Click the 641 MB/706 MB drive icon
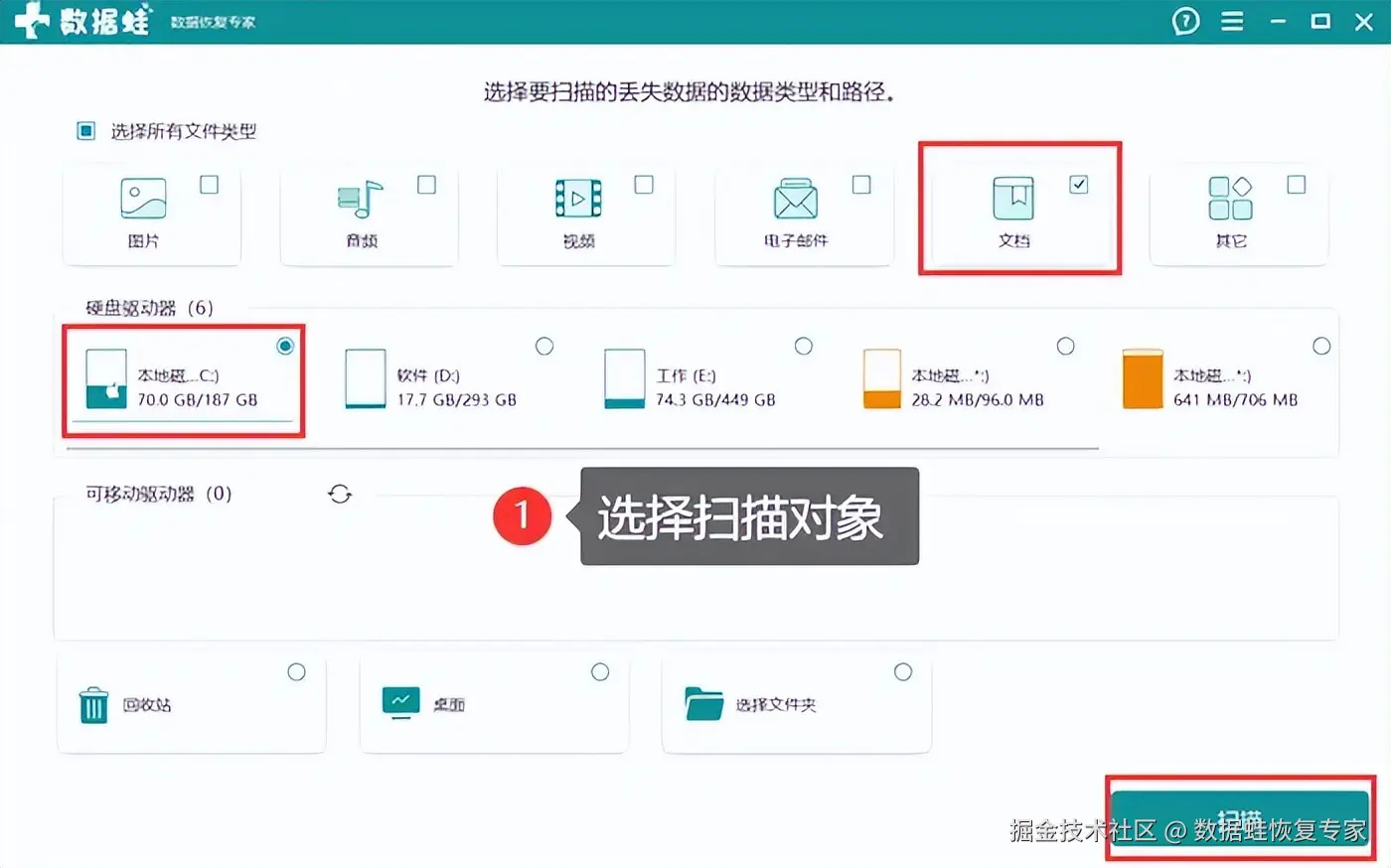 coord(1143,379)
